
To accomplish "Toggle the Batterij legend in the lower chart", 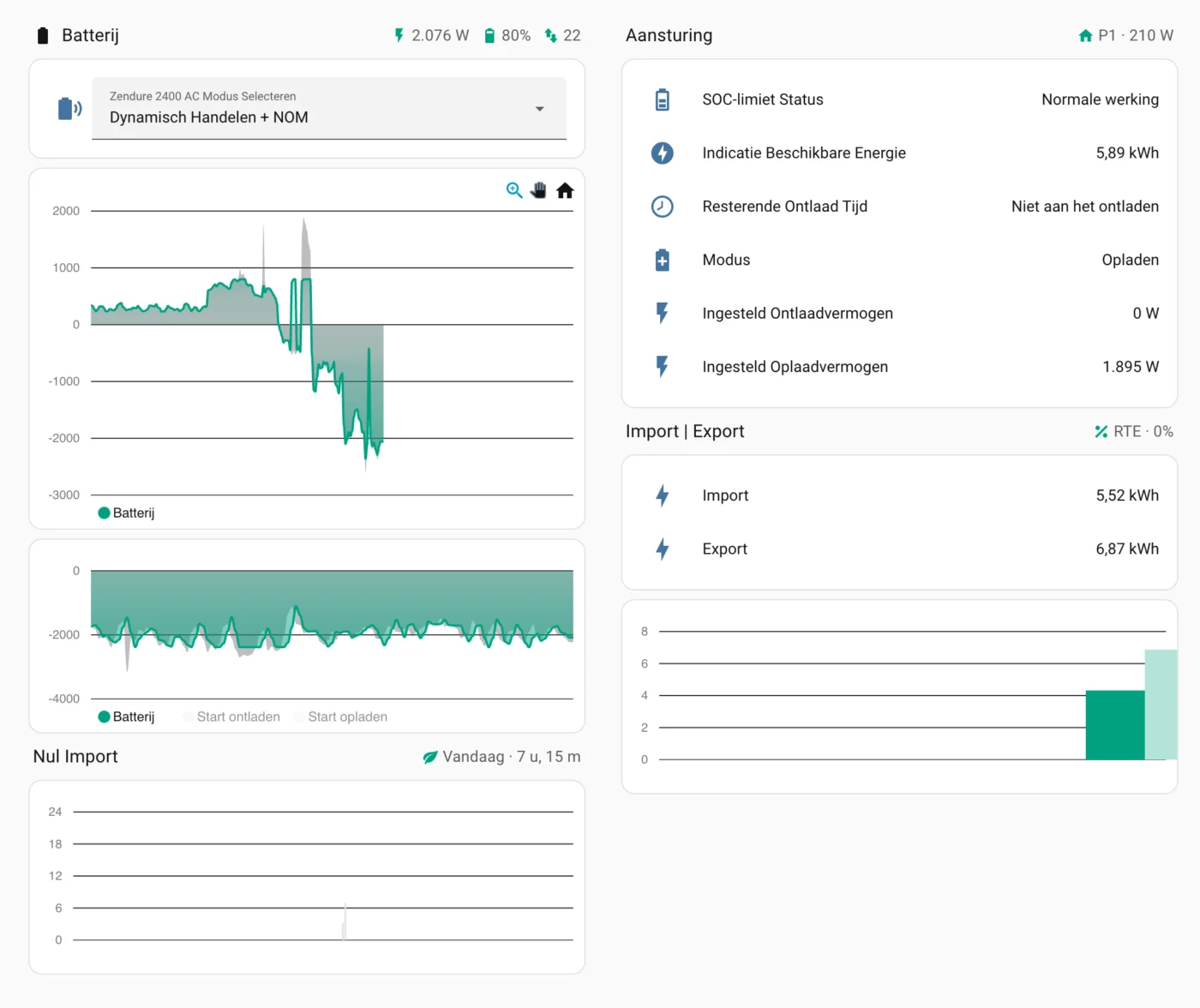I will click(127, 717).
